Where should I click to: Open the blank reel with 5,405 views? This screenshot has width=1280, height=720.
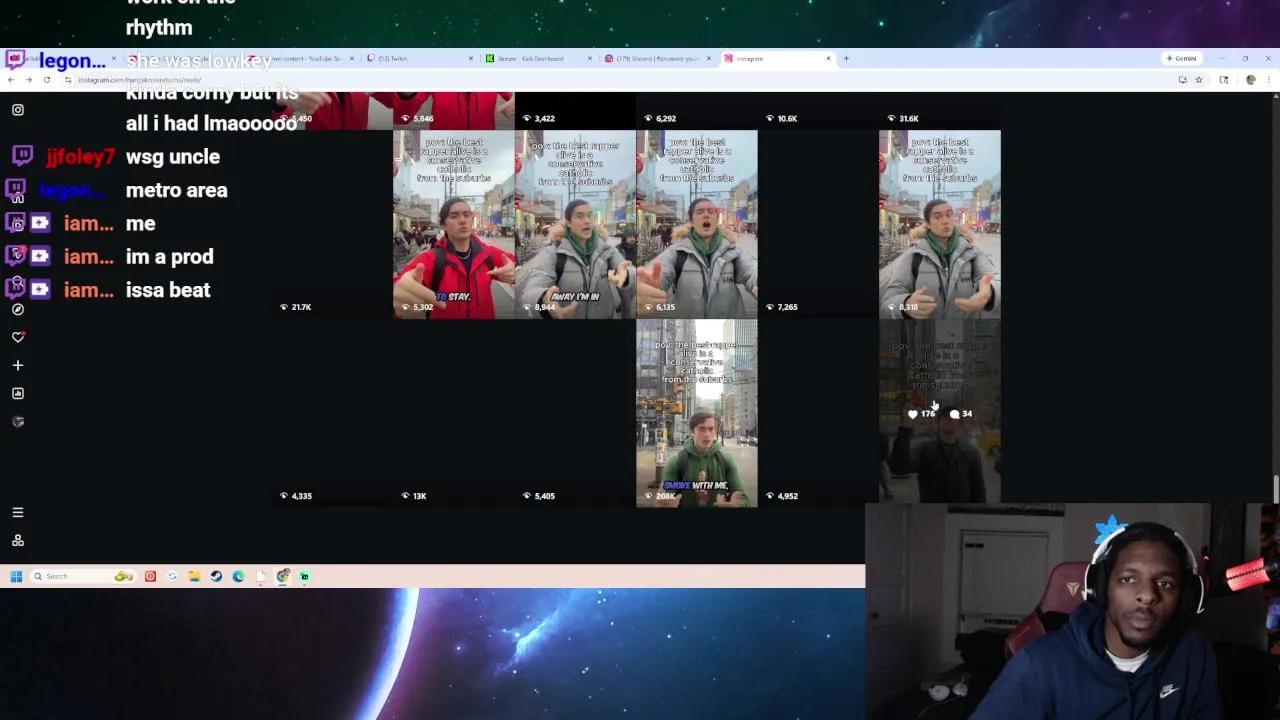(x=575, y=413)
